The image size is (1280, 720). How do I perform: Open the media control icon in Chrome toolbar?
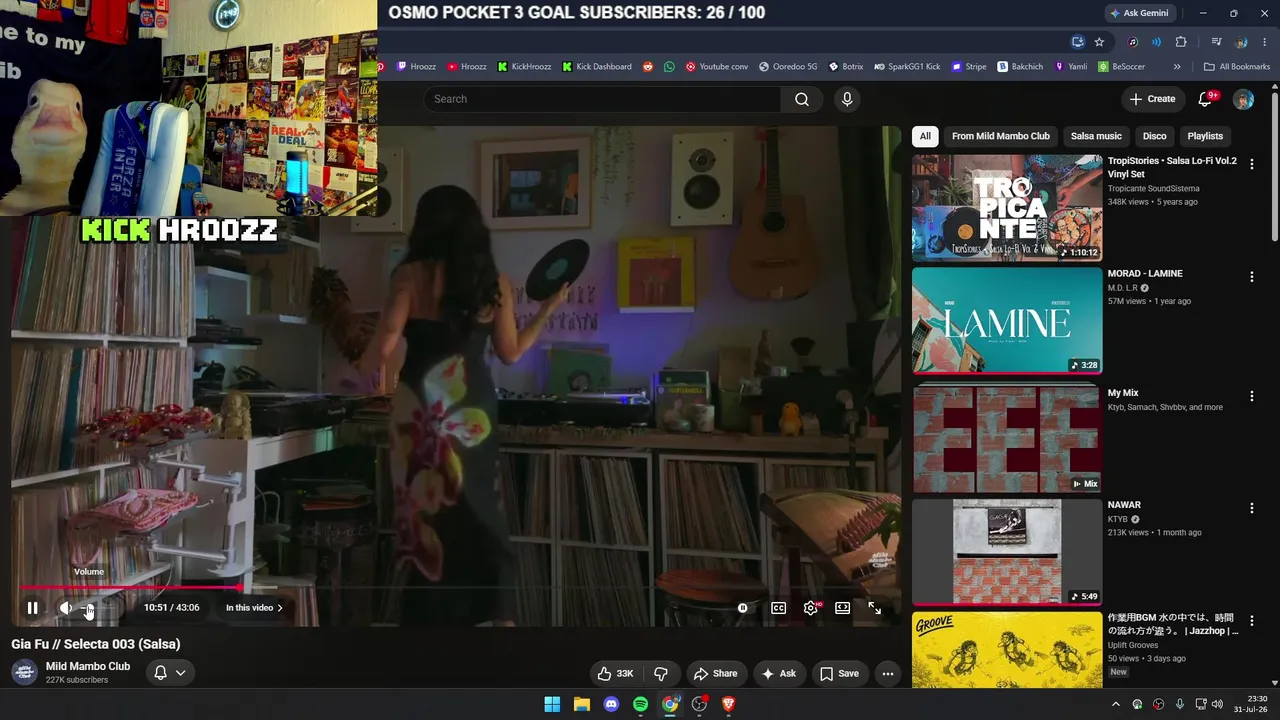[x=1216, y=42]
